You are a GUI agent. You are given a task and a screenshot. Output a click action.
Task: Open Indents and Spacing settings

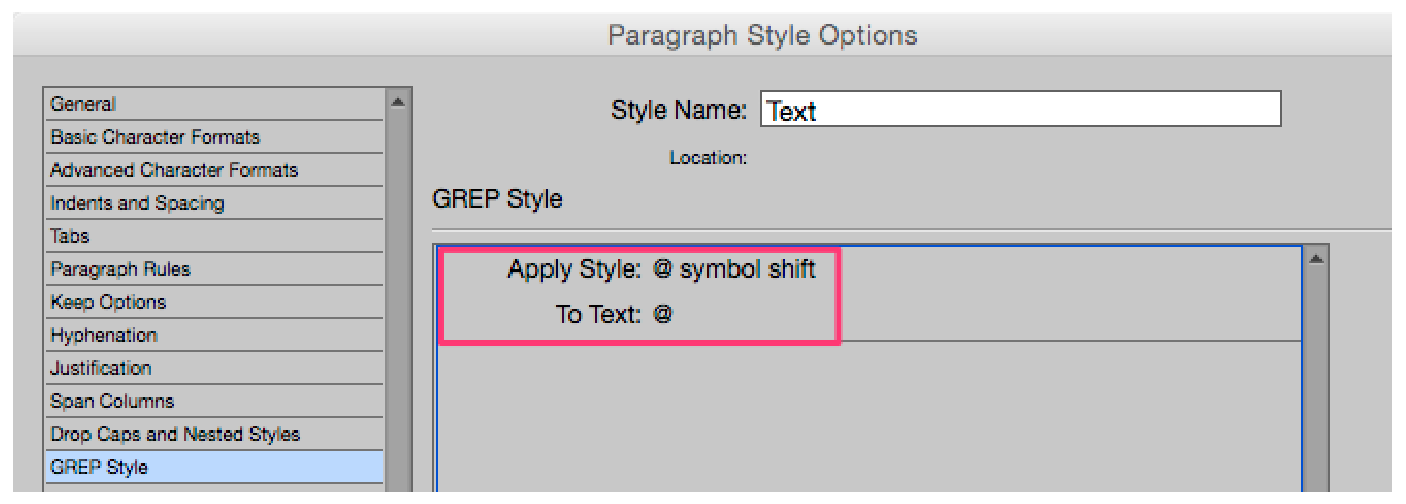click(137, 203)
